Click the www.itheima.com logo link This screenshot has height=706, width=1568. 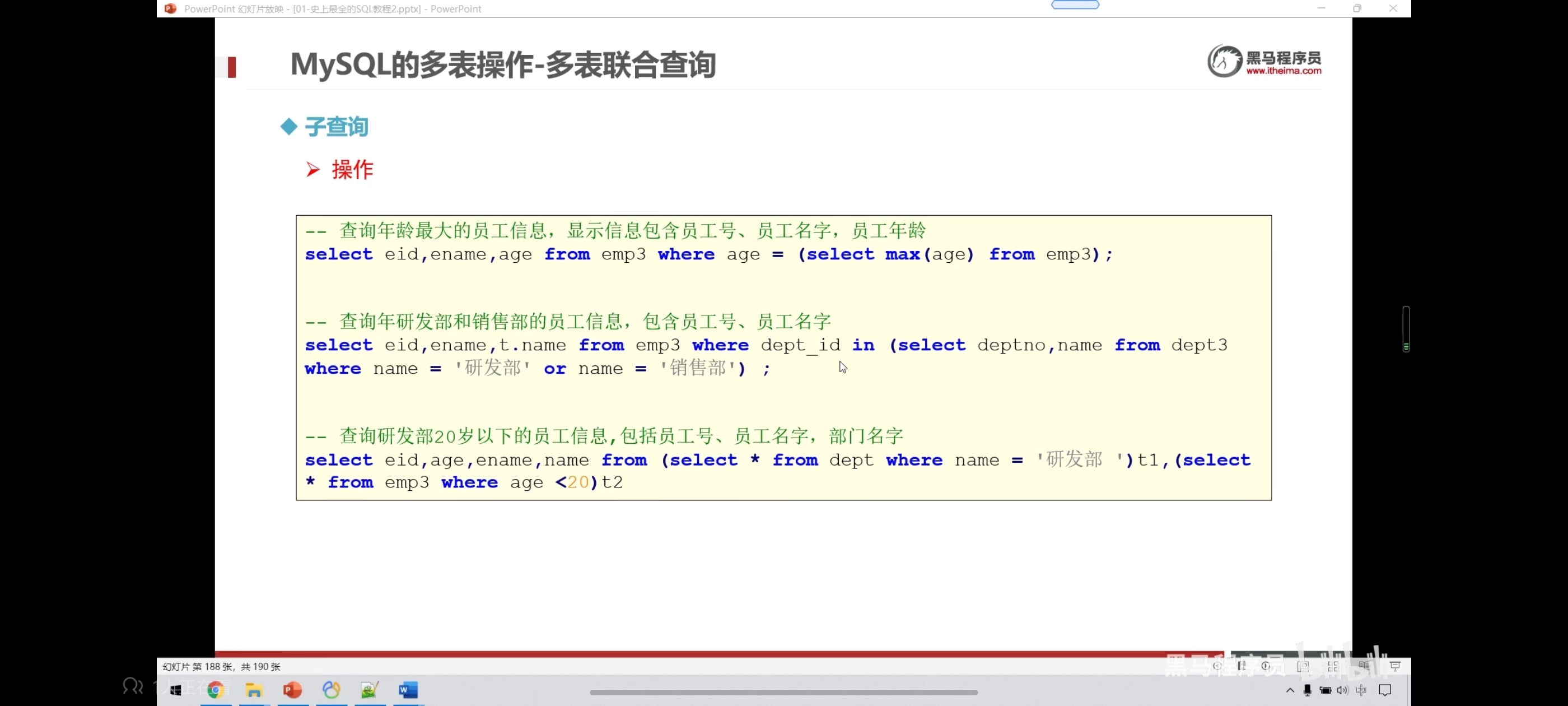pos(1283,71)
